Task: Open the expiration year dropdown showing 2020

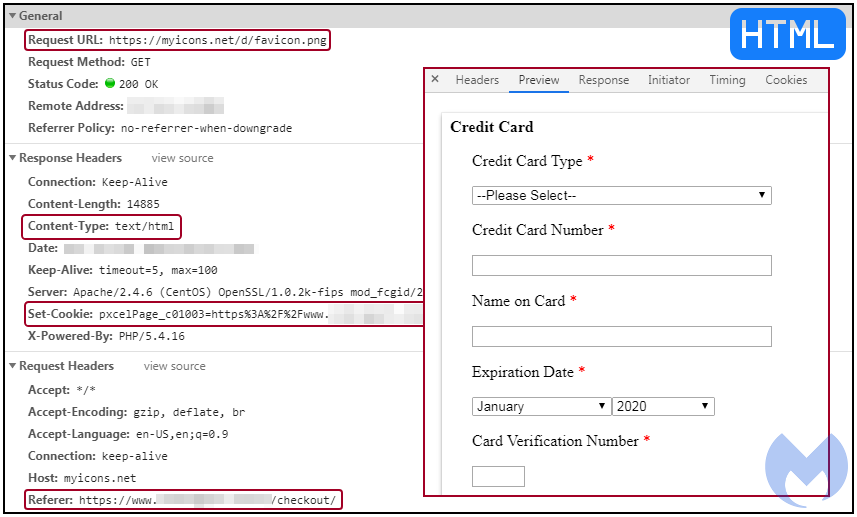Action: 663,406
